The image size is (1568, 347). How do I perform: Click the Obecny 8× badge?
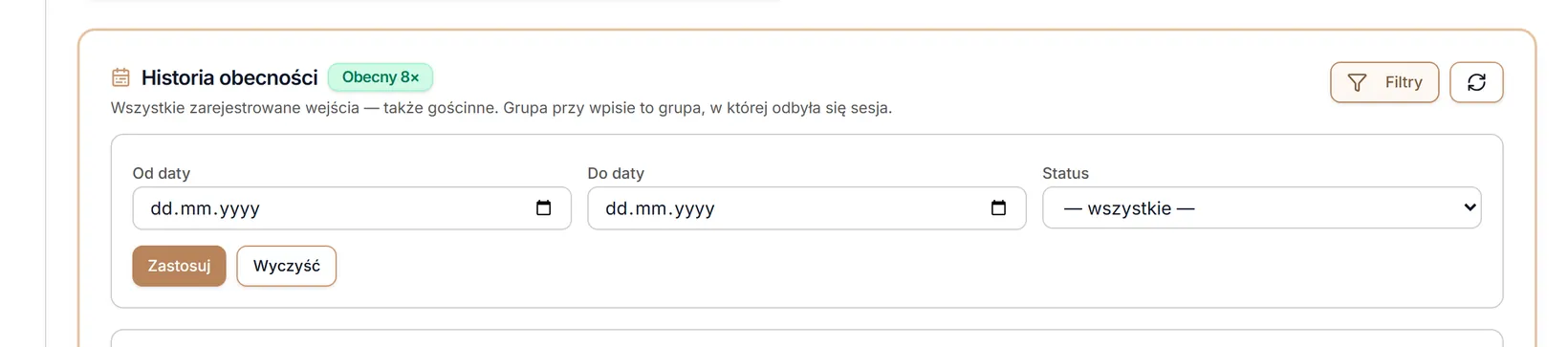click(x=381, y=77)
